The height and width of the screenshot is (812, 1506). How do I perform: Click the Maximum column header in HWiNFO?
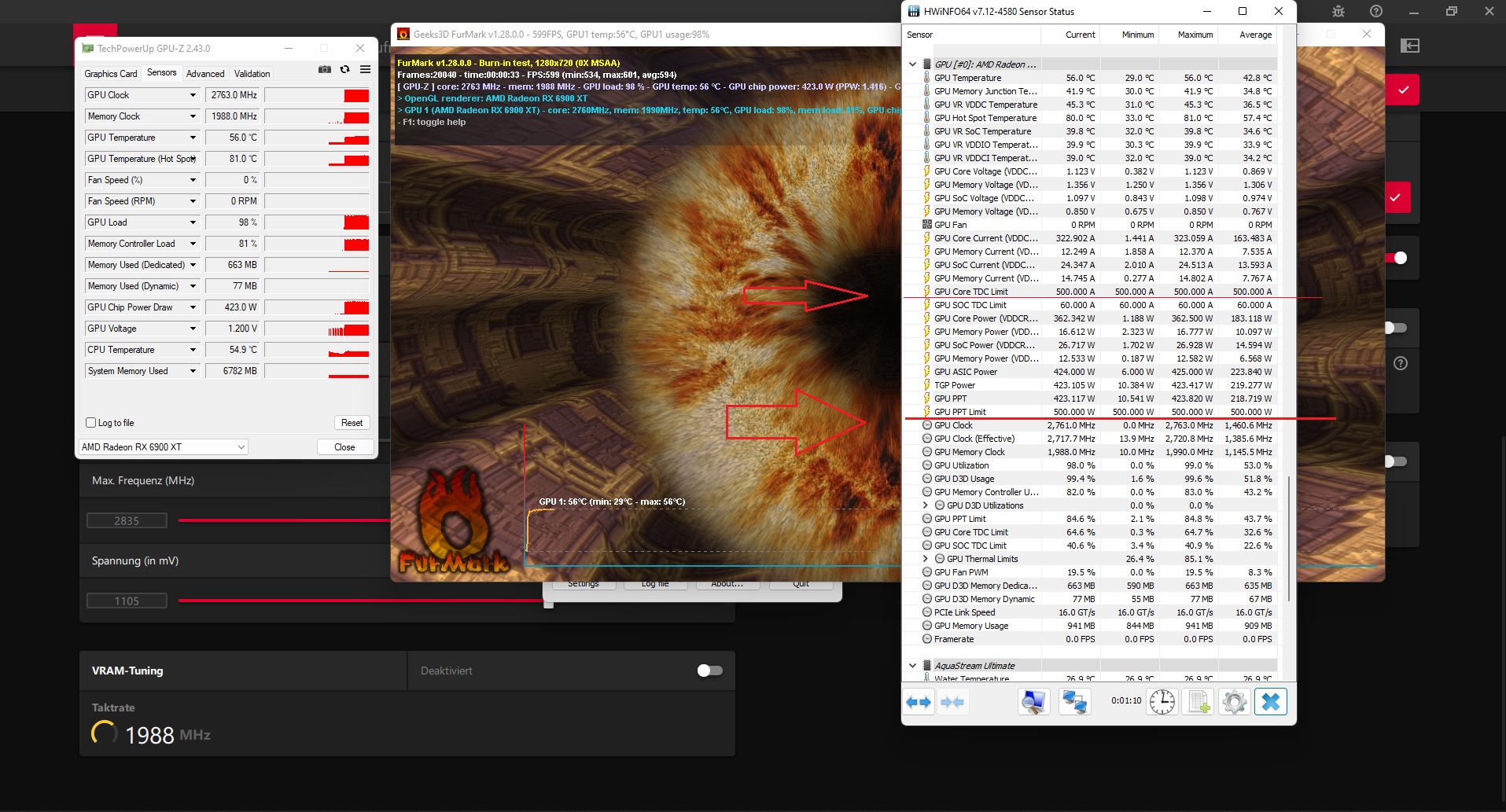[x=1187, y=35]
